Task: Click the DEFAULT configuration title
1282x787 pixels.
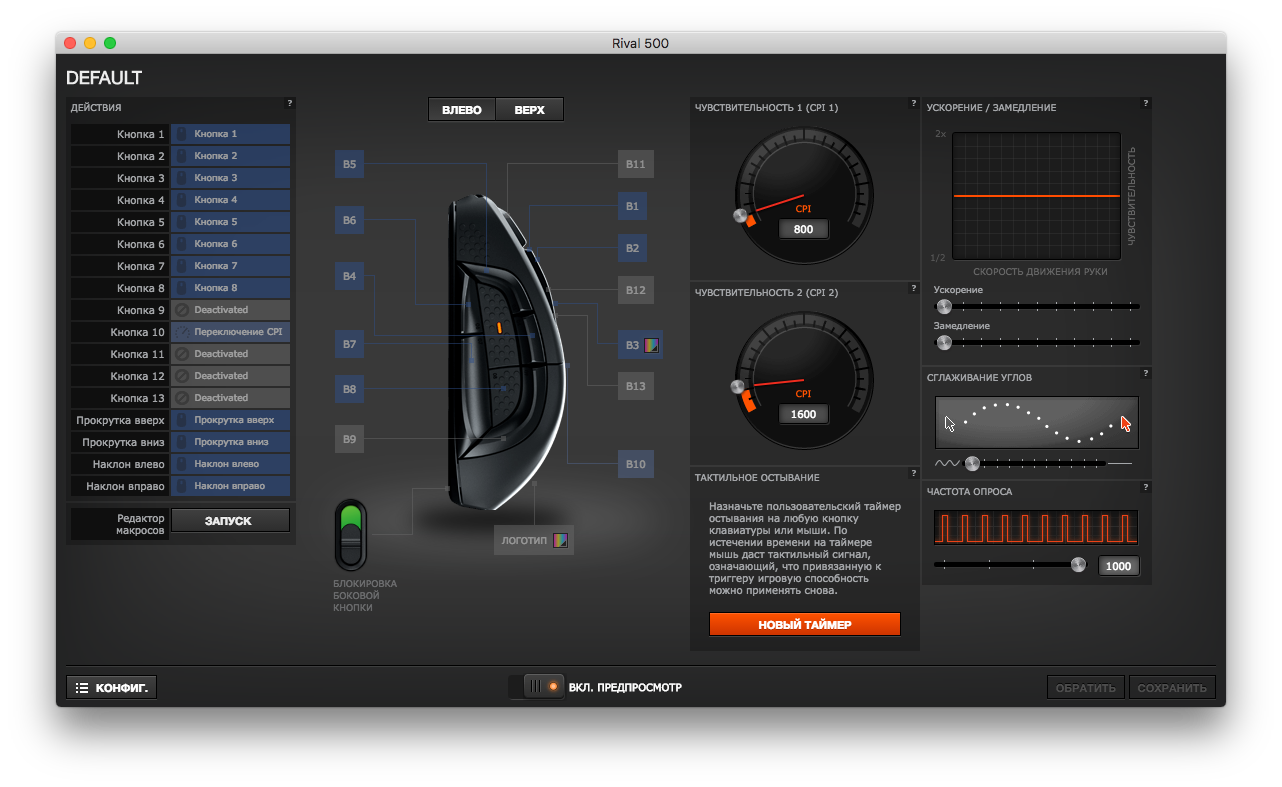Action: (104, 78)
